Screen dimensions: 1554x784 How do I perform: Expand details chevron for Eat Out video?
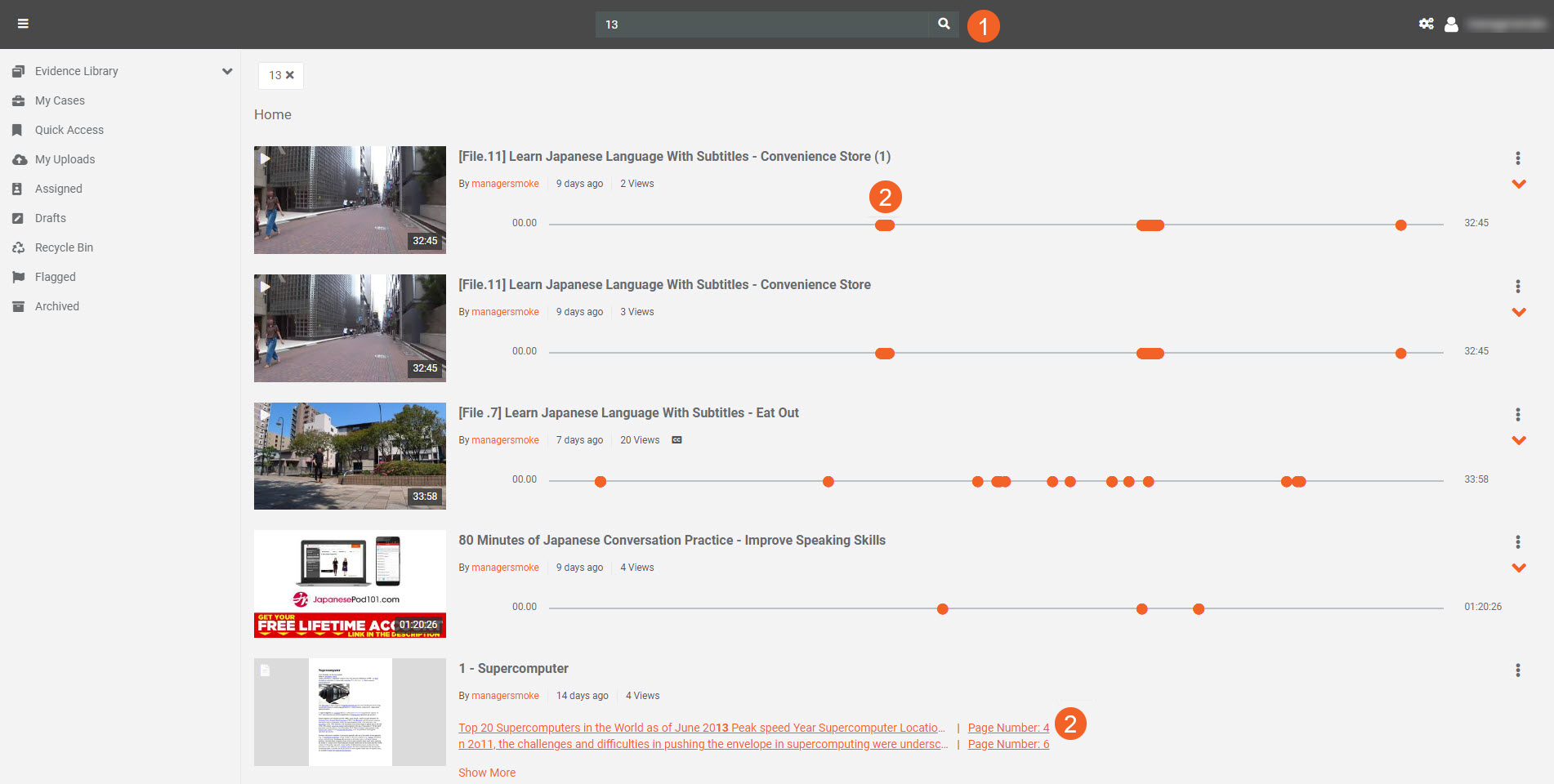pos(1518,441)
